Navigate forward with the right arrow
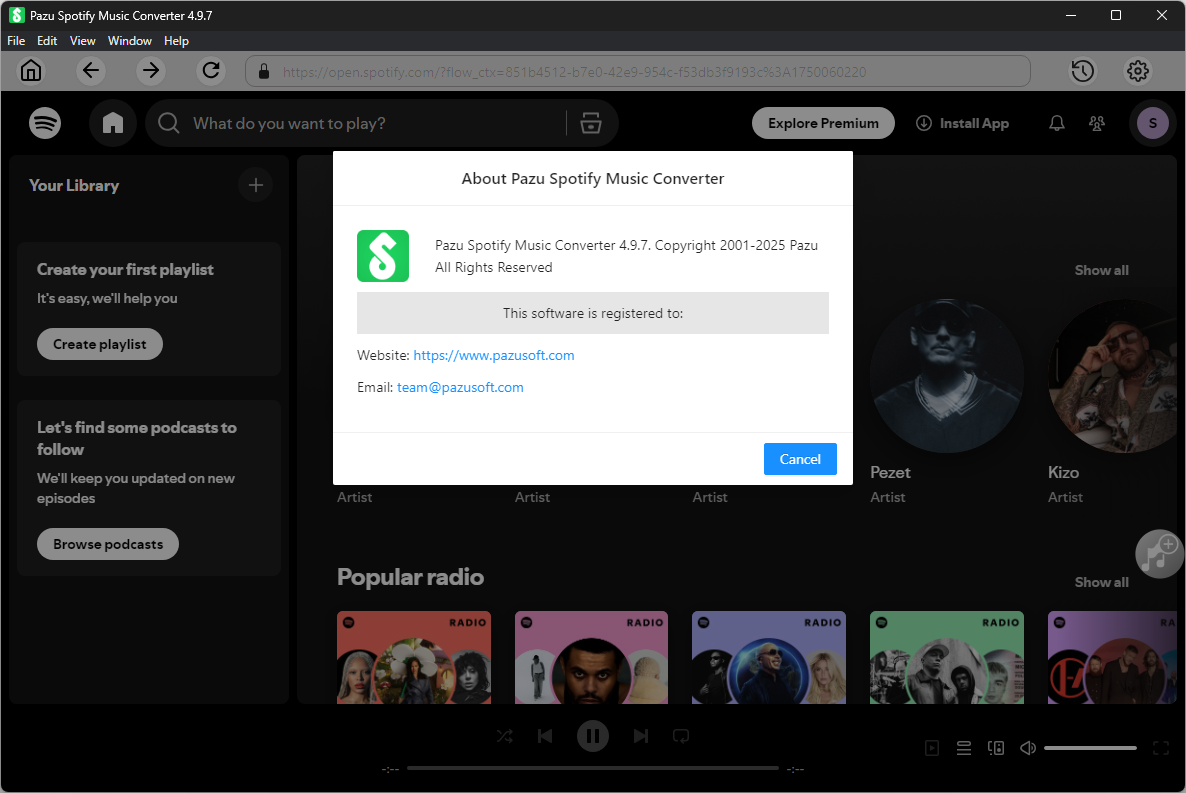 click(x=151, y=71)
